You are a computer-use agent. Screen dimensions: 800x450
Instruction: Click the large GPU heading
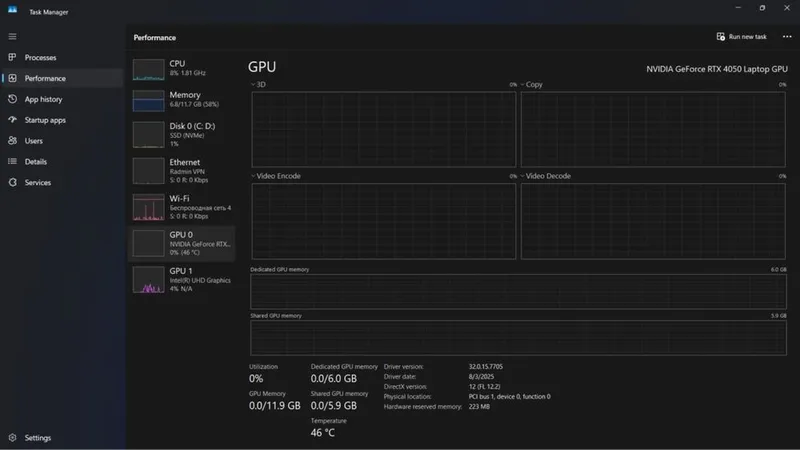pos(262,67)
